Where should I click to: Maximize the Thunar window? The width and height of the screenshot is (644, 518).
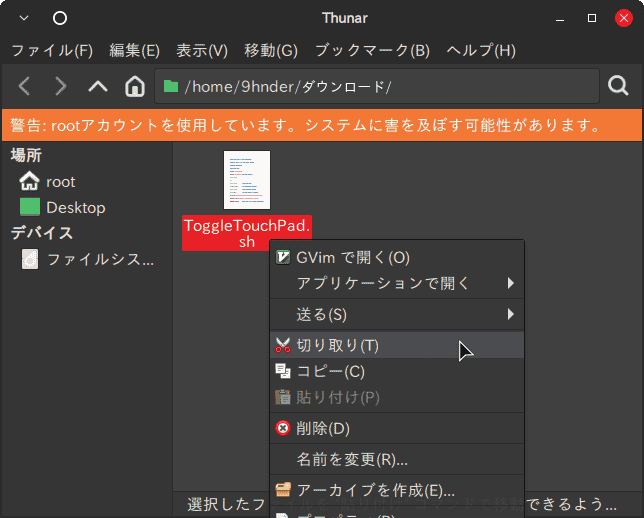[x=592, y=18]
